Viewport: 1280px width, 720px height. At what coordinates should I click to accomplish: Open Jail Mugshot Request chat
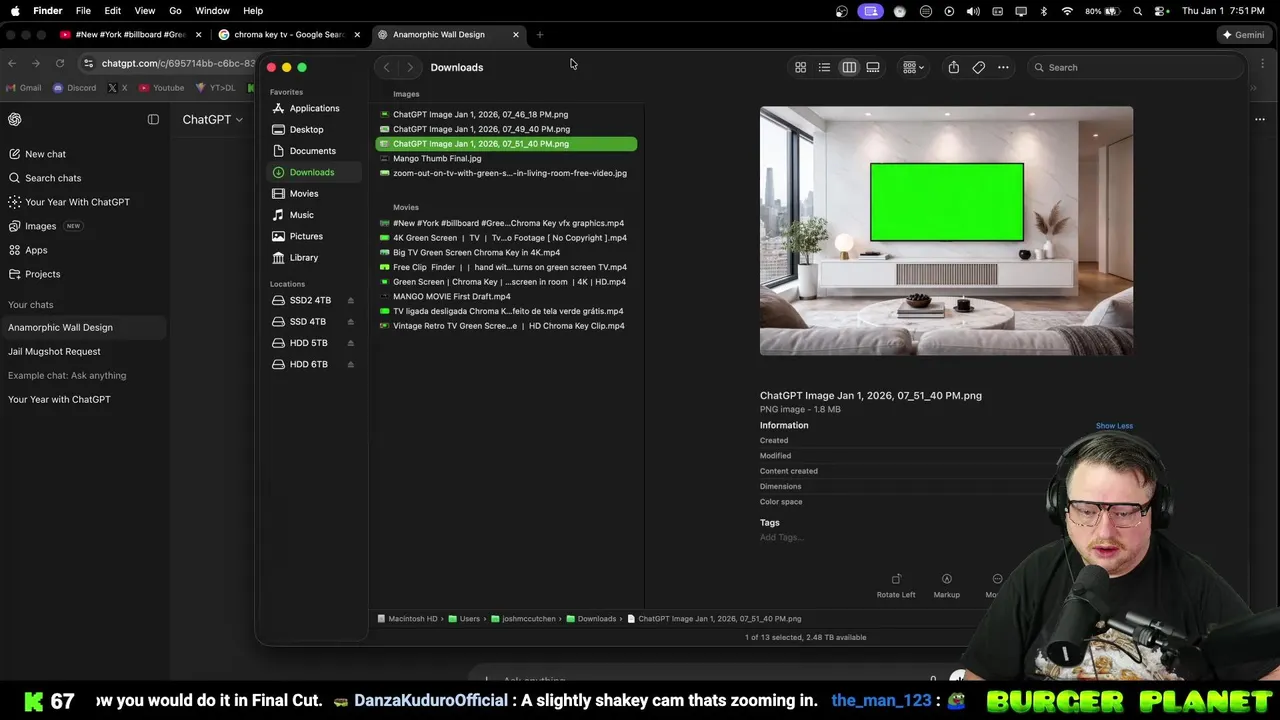point(84,351)
